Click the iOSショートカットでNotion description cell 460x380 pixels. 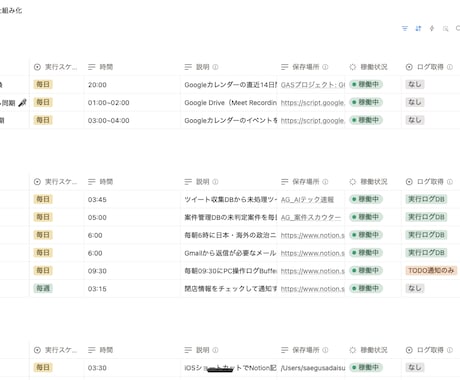(x=230, y=368)
